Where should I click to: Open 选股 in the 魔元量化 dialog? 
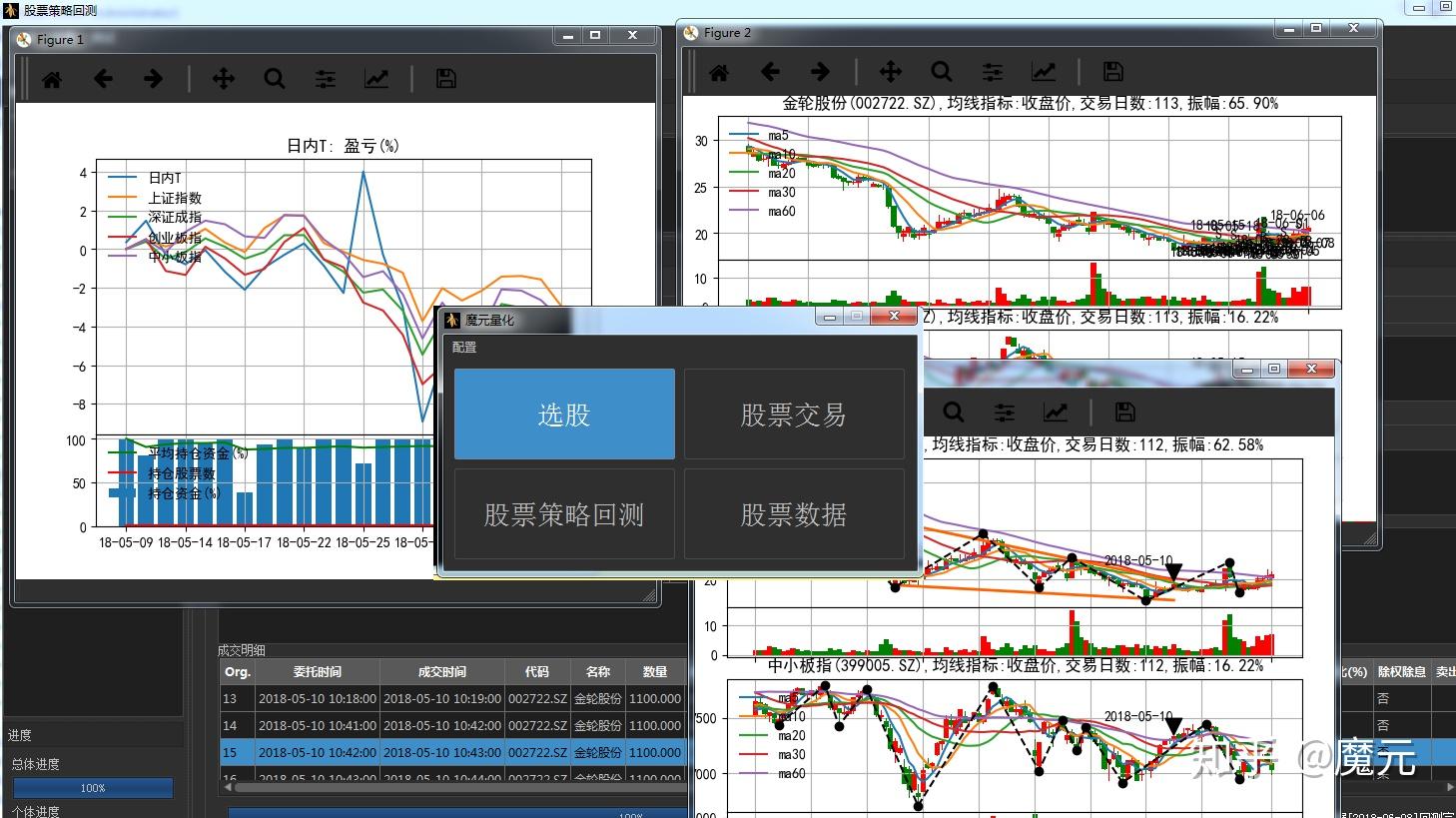564,413
